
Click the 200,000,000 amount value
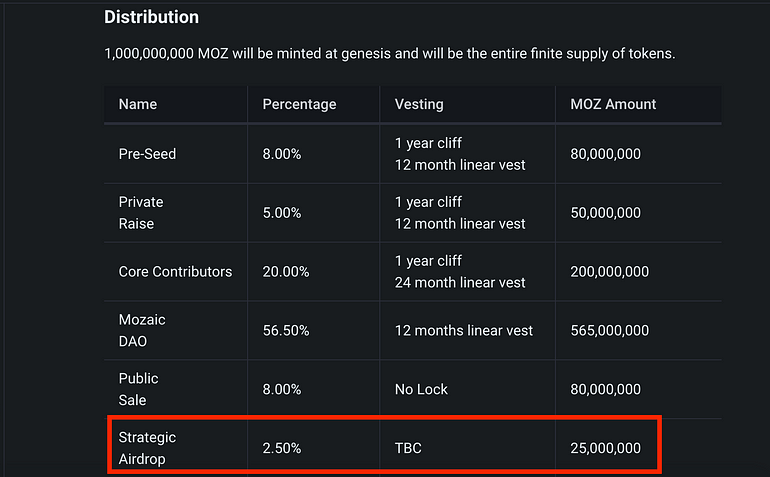pos(609,271)
